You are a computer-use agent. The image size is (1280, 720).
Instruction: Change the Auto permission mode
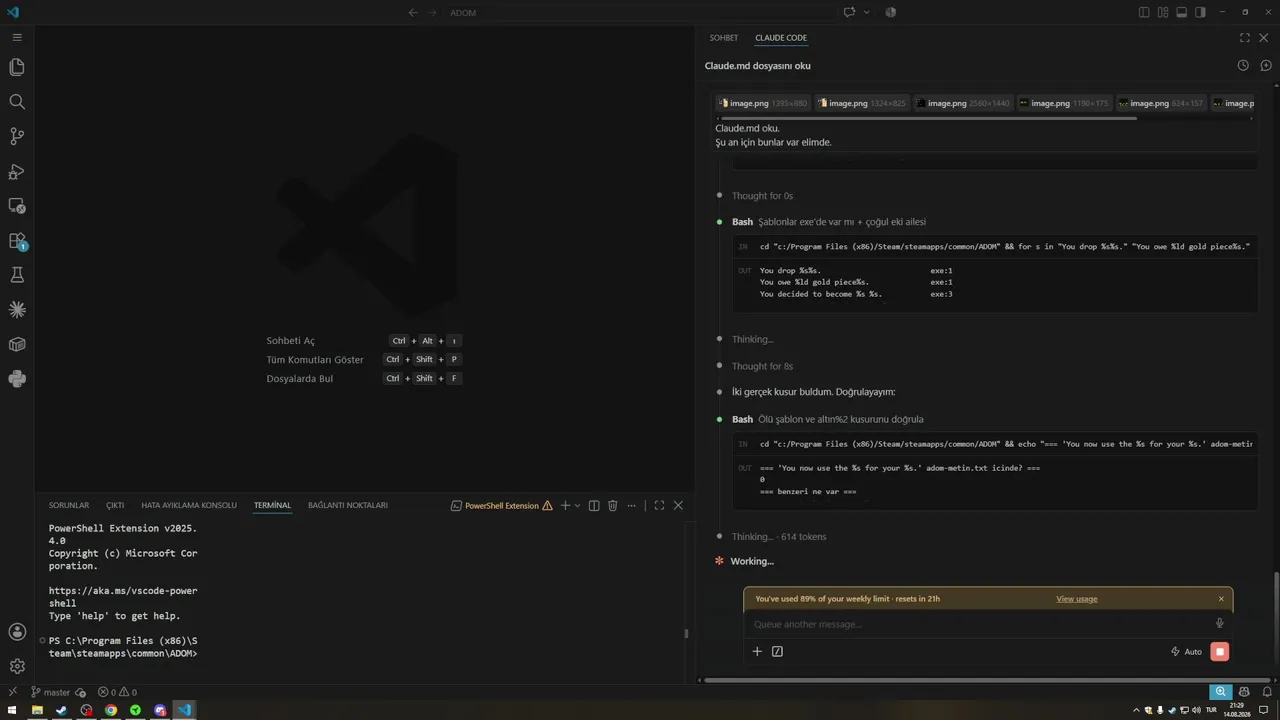1186,652
